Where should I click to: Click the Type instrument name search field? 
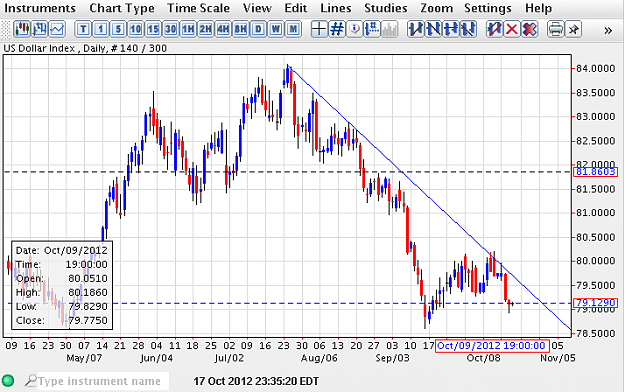(103, 381)
